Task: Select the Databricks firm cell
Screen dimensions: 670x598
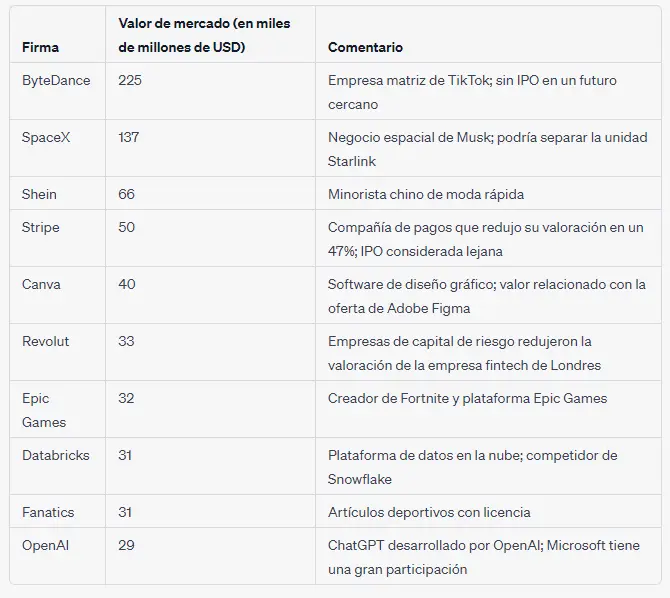Action: [x=56, y=455]
